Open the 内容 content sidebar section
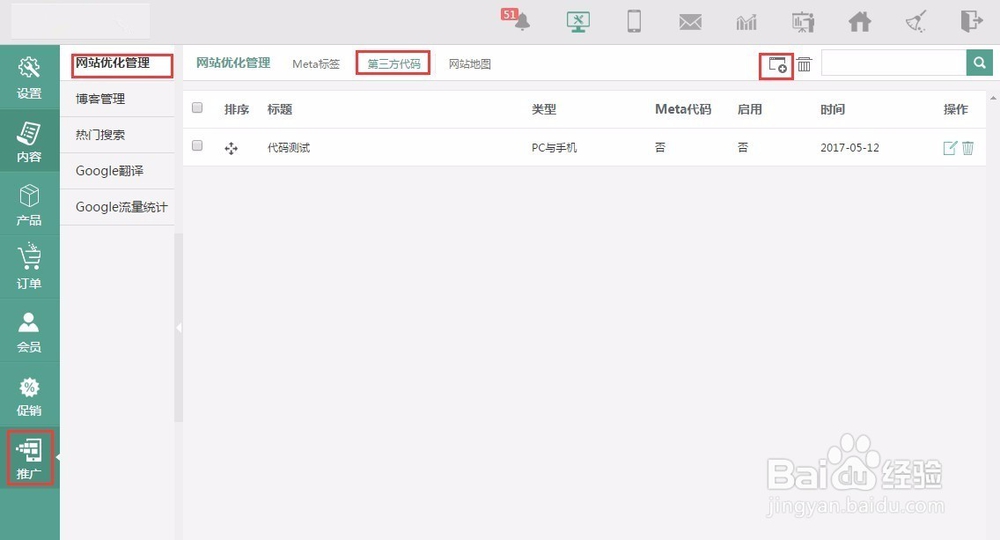 tap(29, 141)
